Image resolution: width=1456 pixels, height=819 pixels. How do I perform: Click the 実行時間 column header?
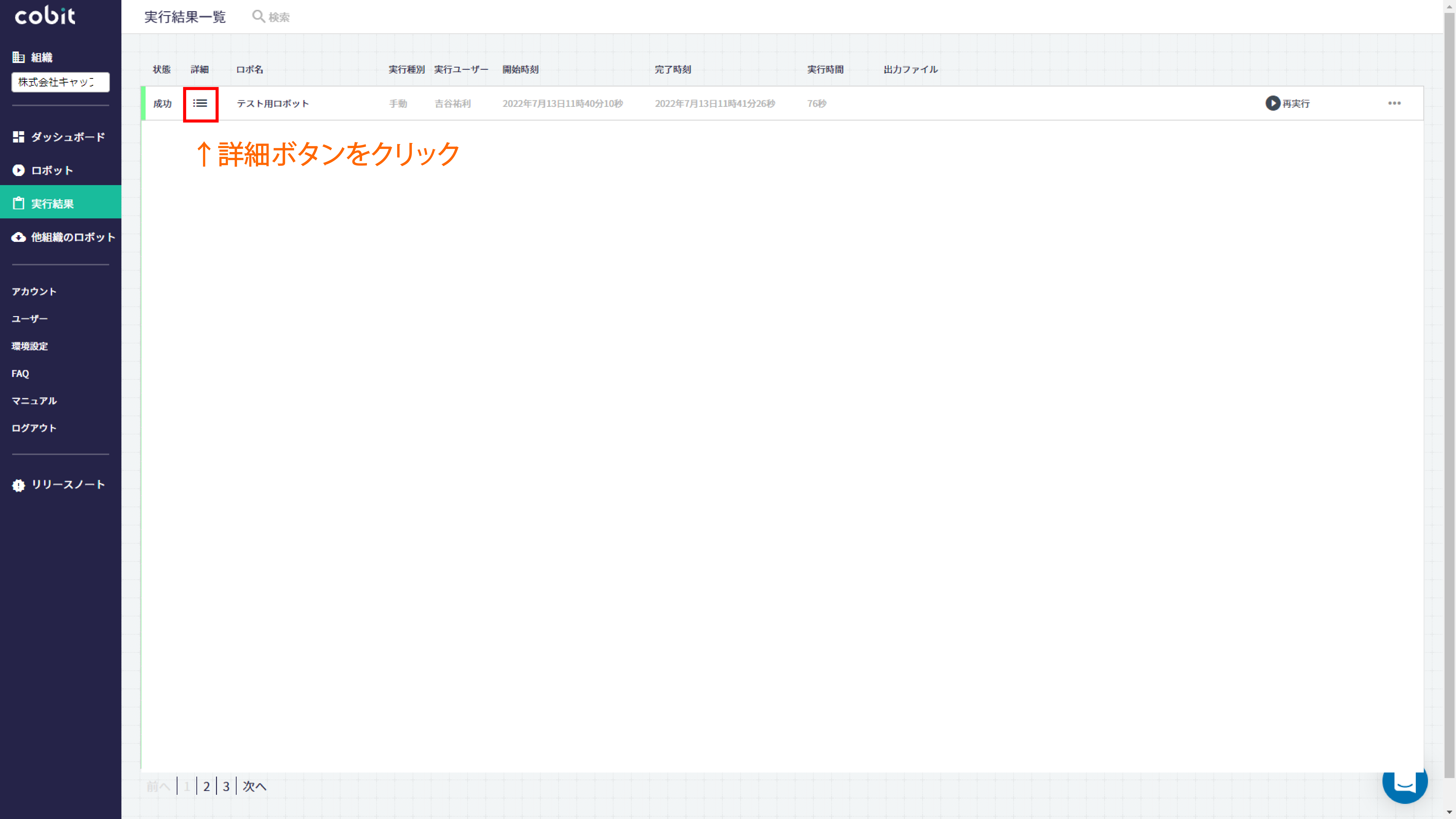(x=825, y=70)
